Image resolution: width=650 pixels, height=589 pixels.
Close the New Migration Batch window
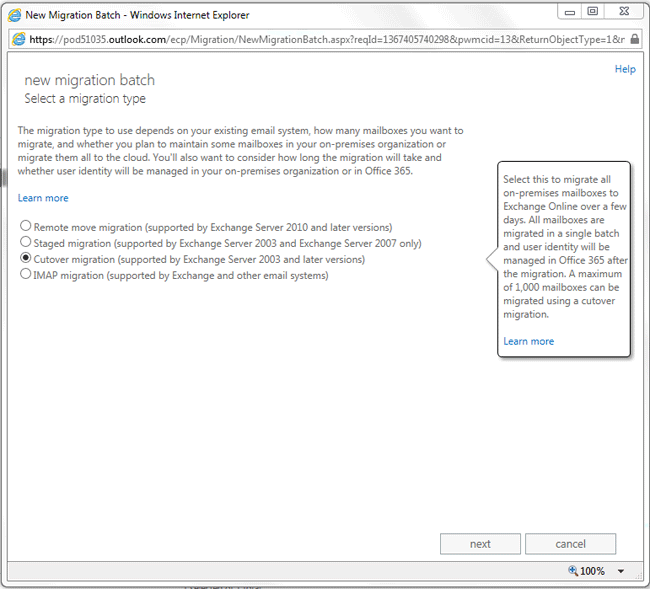point(624,12)
